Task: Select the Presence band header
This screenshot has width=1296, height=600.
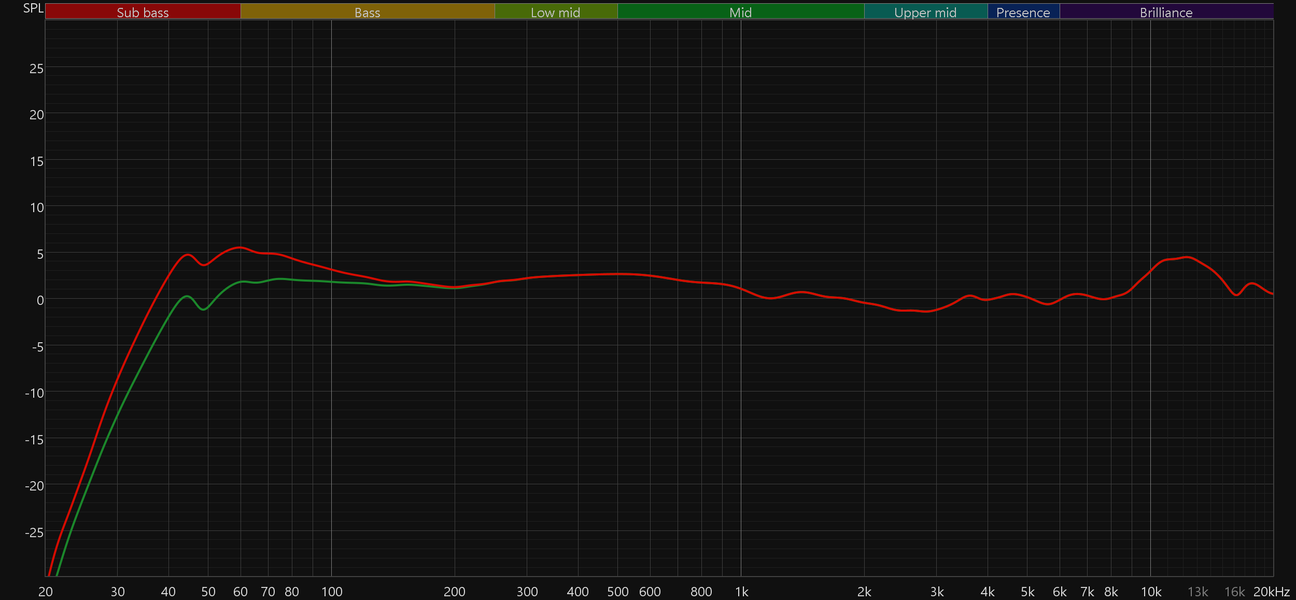Action: pos(1023,12)
